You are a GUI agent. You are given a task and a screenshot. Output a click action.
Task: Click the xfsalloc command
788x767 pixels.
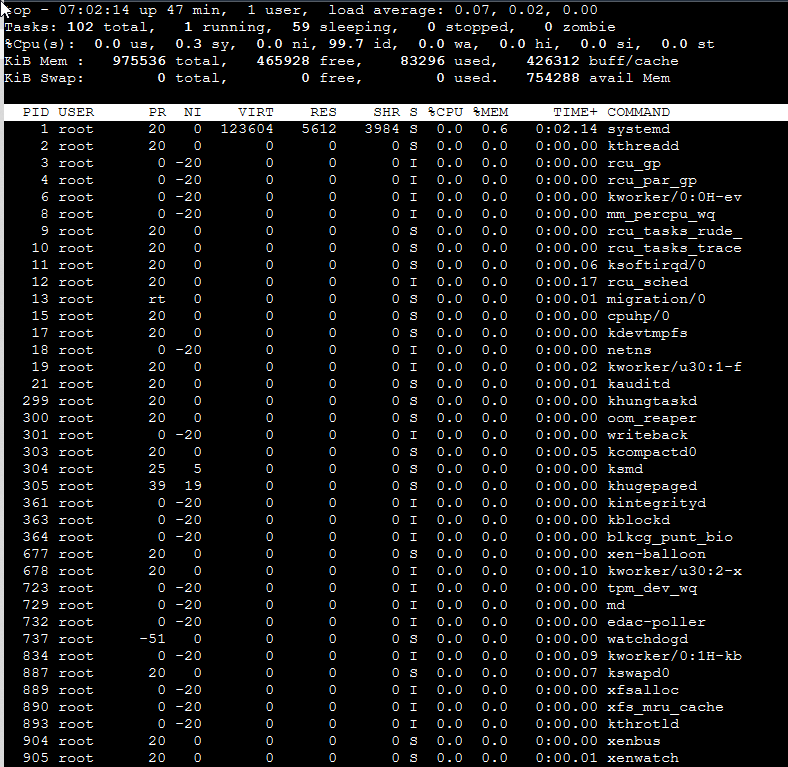tap(643, 690)
